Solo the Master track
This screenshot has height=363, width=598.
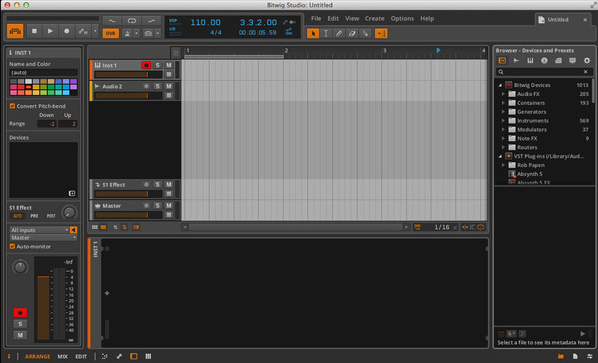(158, 206)
